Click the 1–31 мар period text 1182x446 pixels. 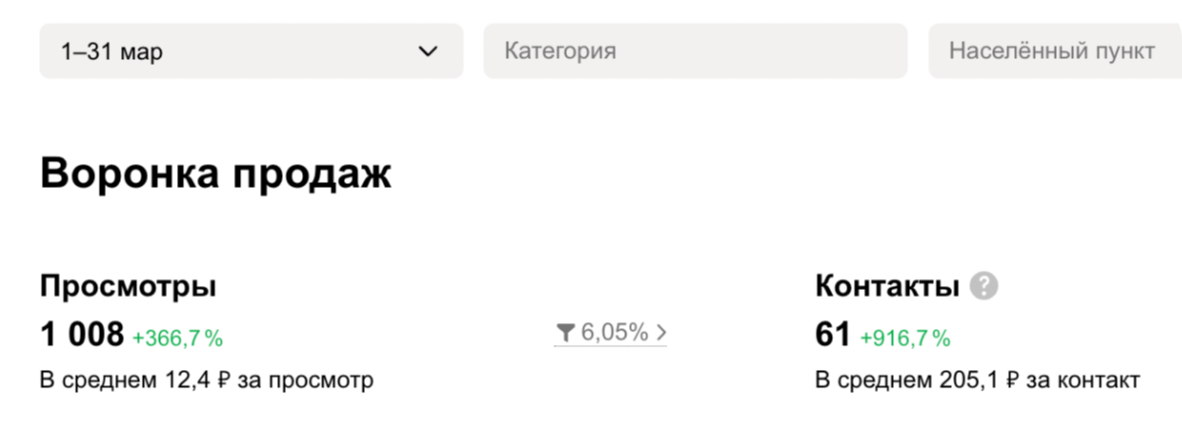111,52
